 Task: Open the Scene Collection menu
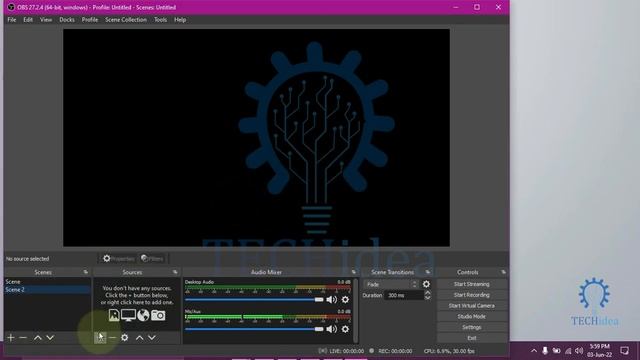coord(126,20)
